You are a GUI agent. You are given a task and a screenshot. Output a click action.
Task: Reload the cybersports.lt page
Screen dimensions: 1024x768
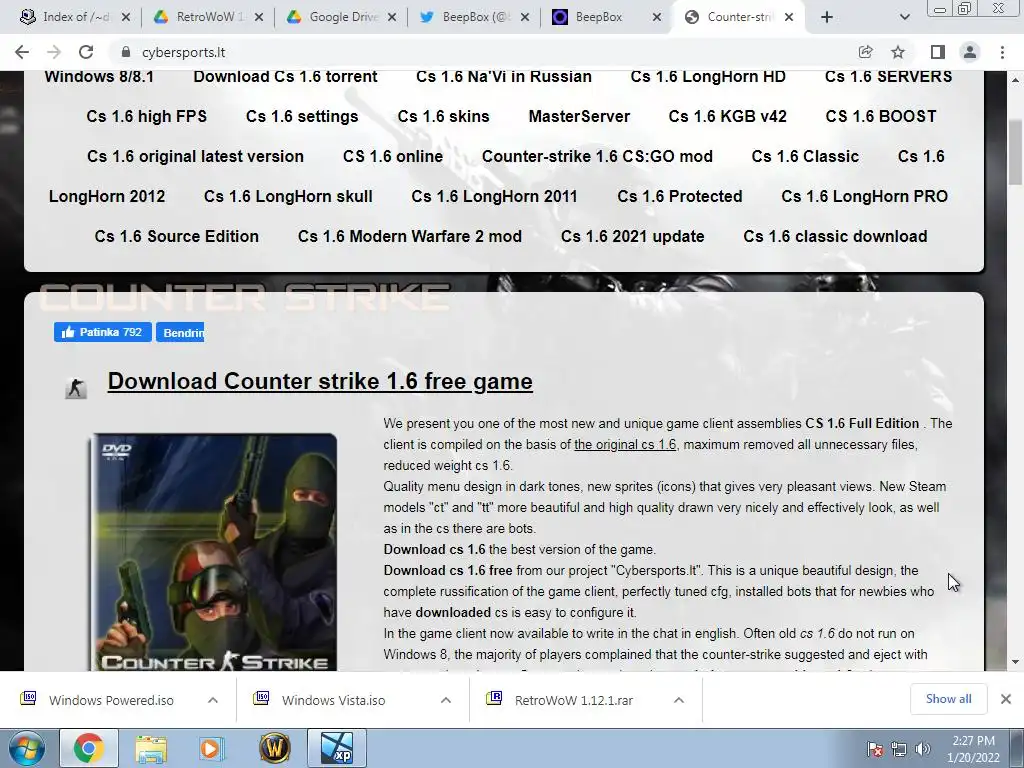[x=86, y=52]
